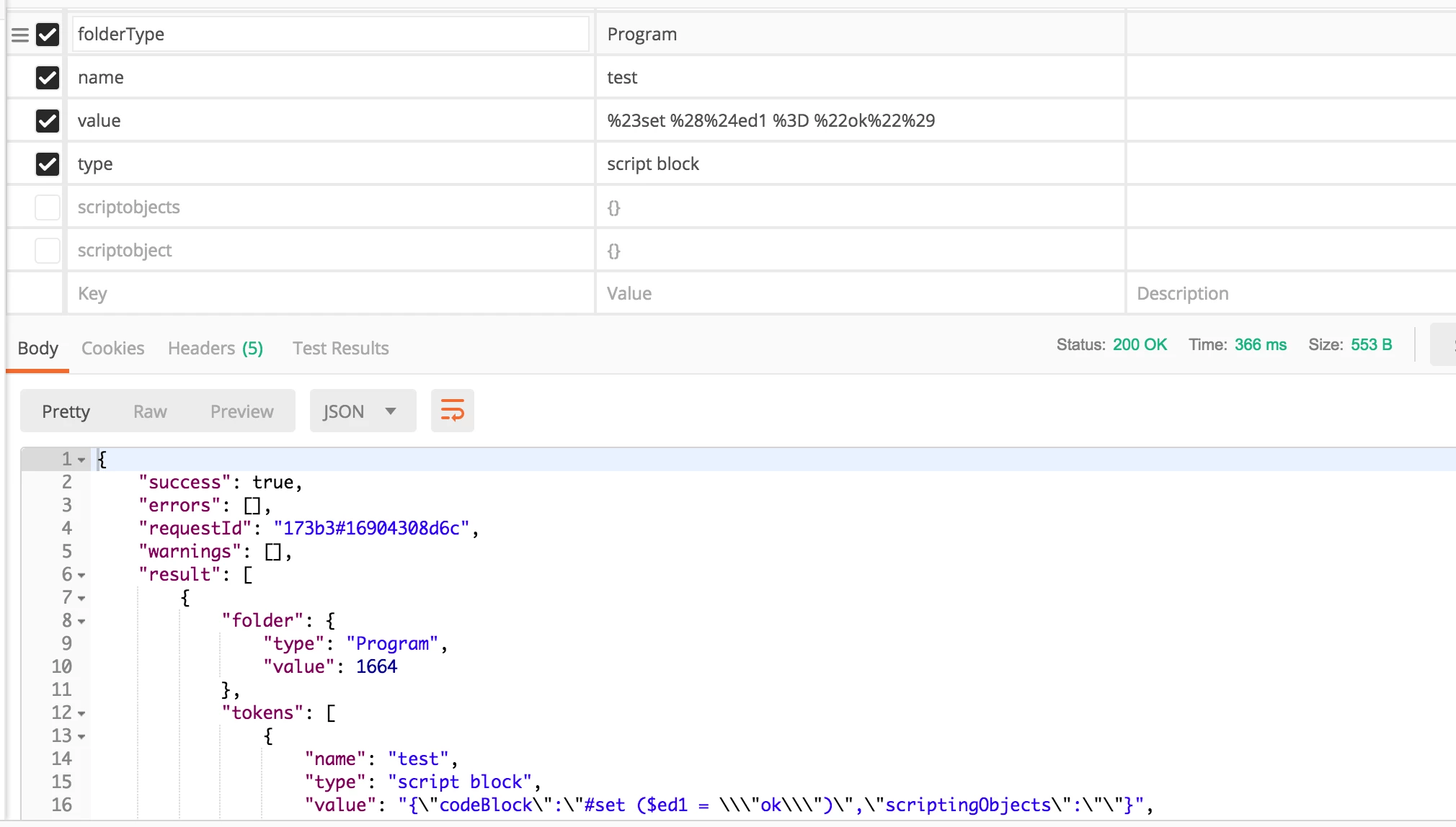
Task: Select the Preview view button
Action: (241, 411)
